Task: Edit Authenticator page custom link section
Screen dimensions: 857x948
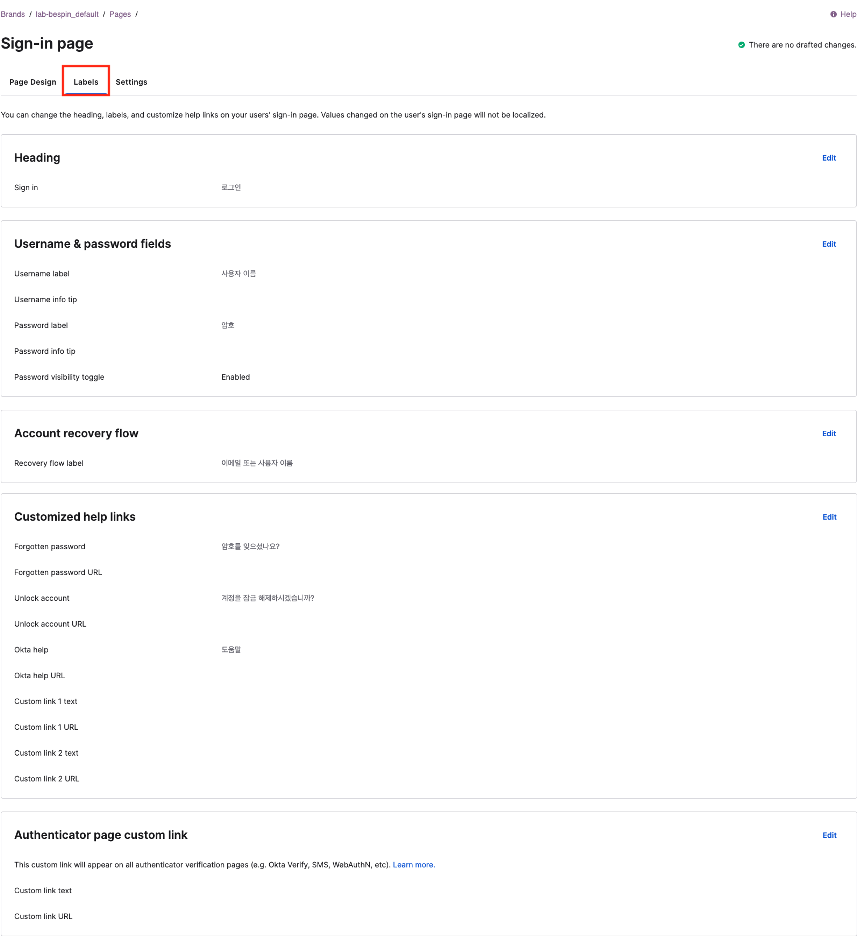Action: tap(829, 835)
